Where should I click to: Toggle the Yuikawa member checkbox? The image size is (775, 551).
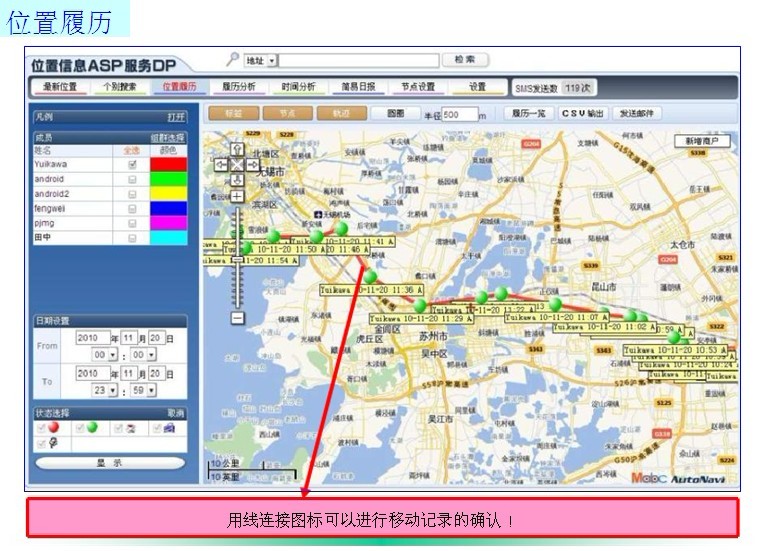pyautogui.click(x=132, y=164)
